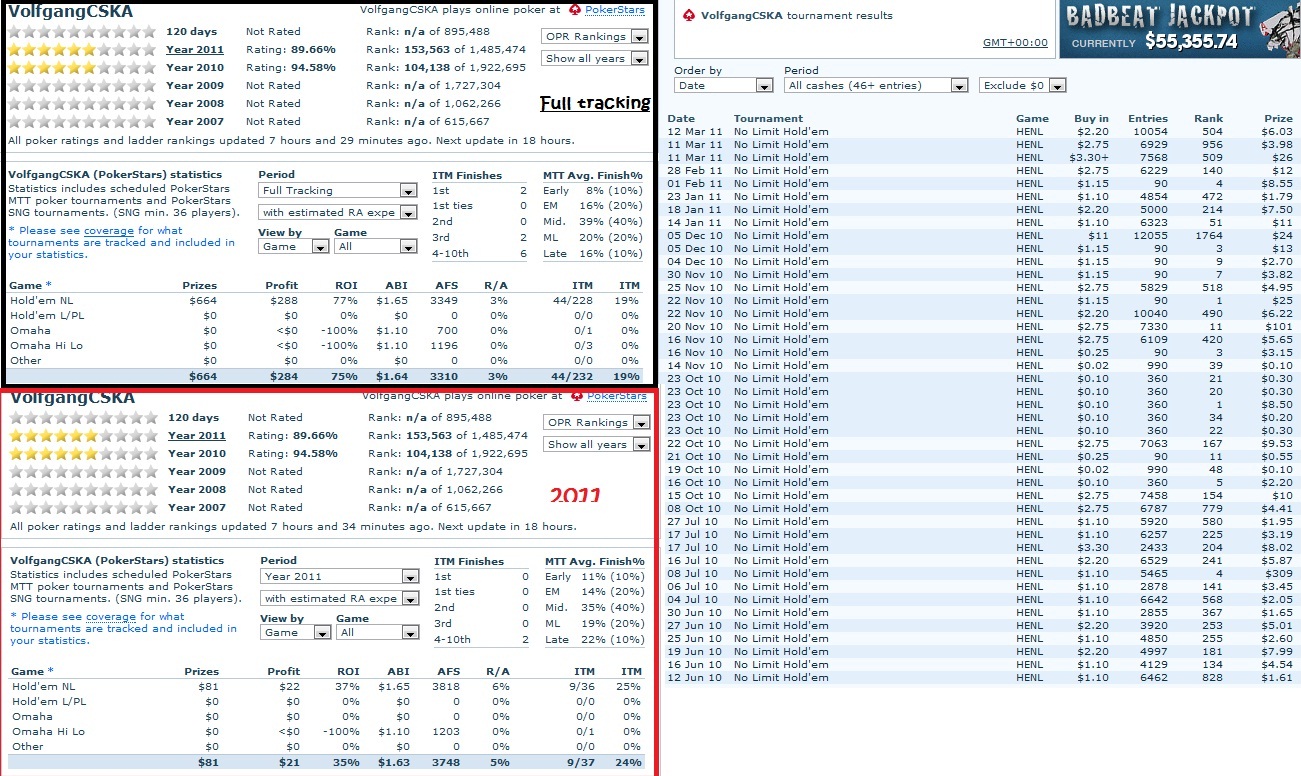
Task: Open the Period dropdown showing Year 2011
Action: point(340,577)
